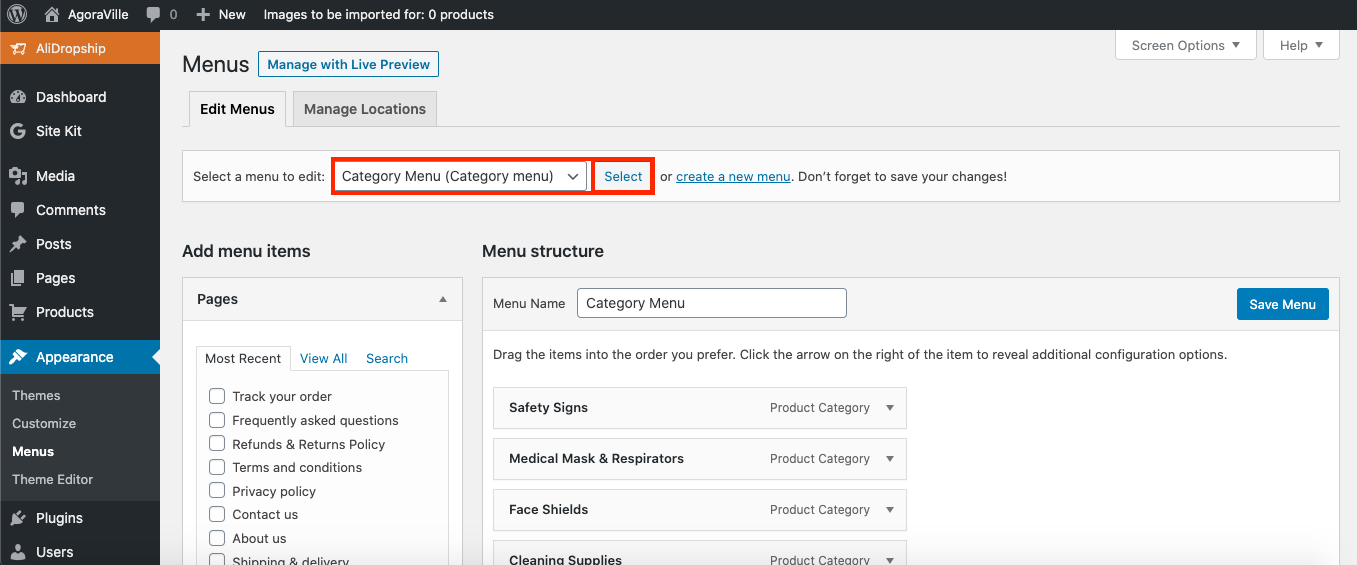Expand Medical Mask & Respirators item arrow

[890, 459]
